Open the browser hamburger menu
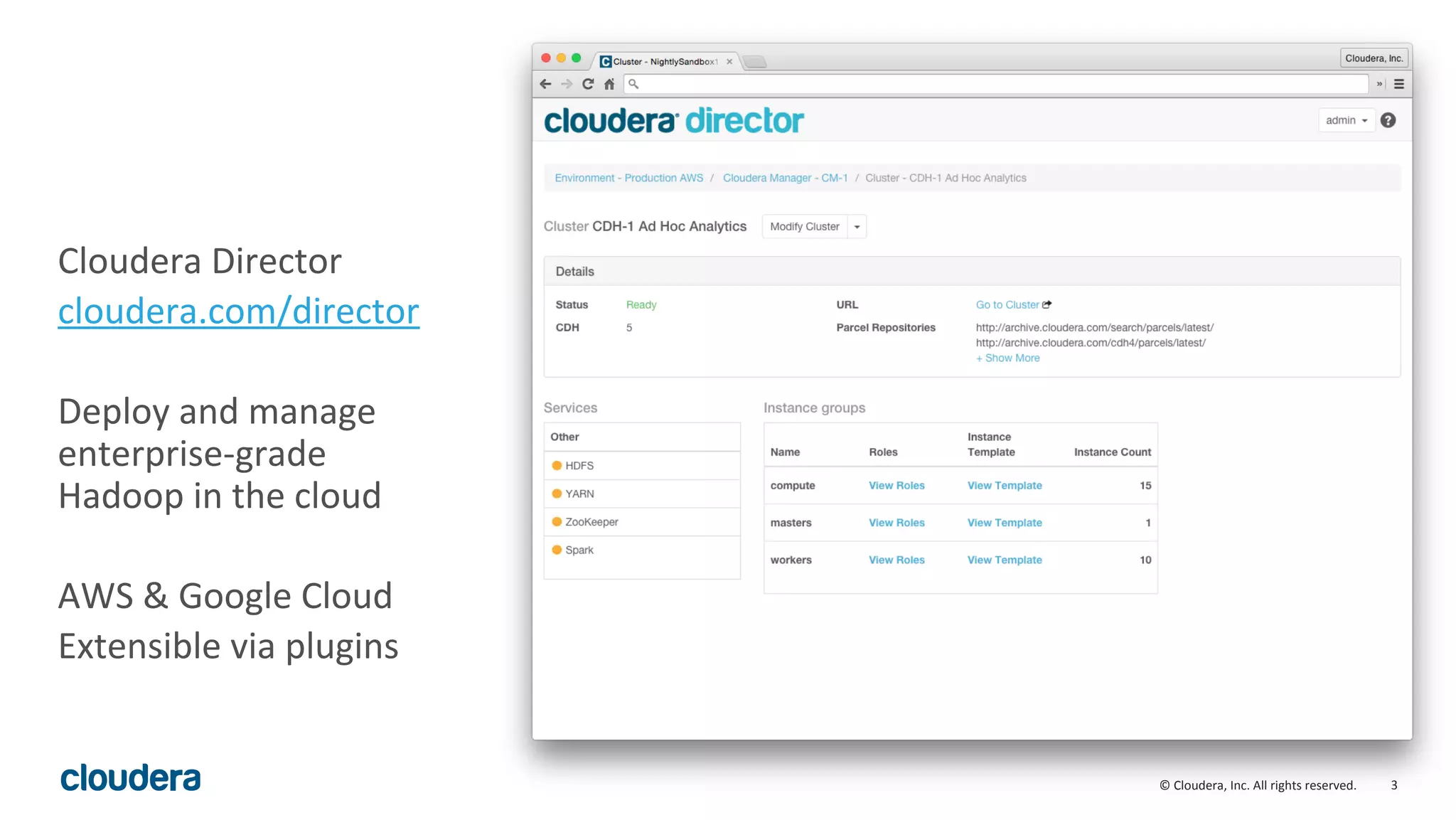The height and width of the screenshot is (820, 1456). [1399, 84]
